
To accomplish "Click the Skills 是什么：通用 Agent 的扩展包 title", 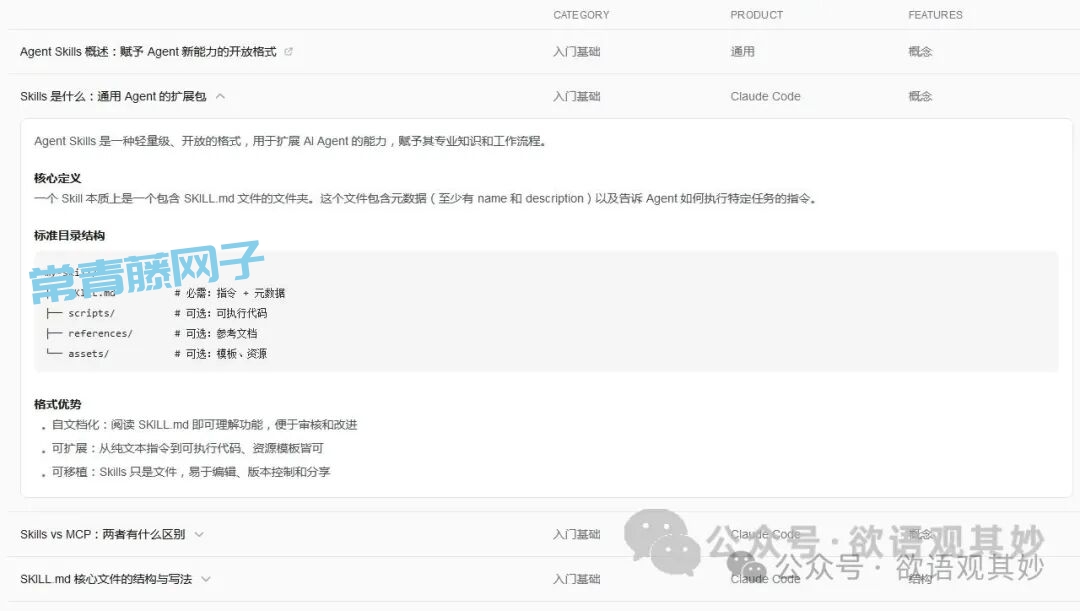I will (x=113, y=97).
